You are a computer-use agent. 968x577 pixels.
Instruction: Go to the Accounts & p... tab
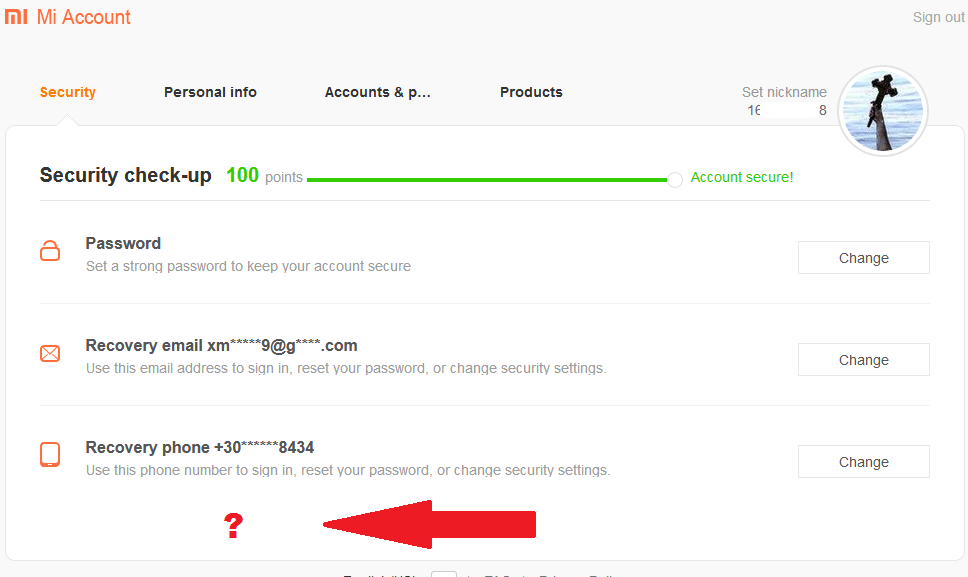pyautogui.click(x=378, y=92)
